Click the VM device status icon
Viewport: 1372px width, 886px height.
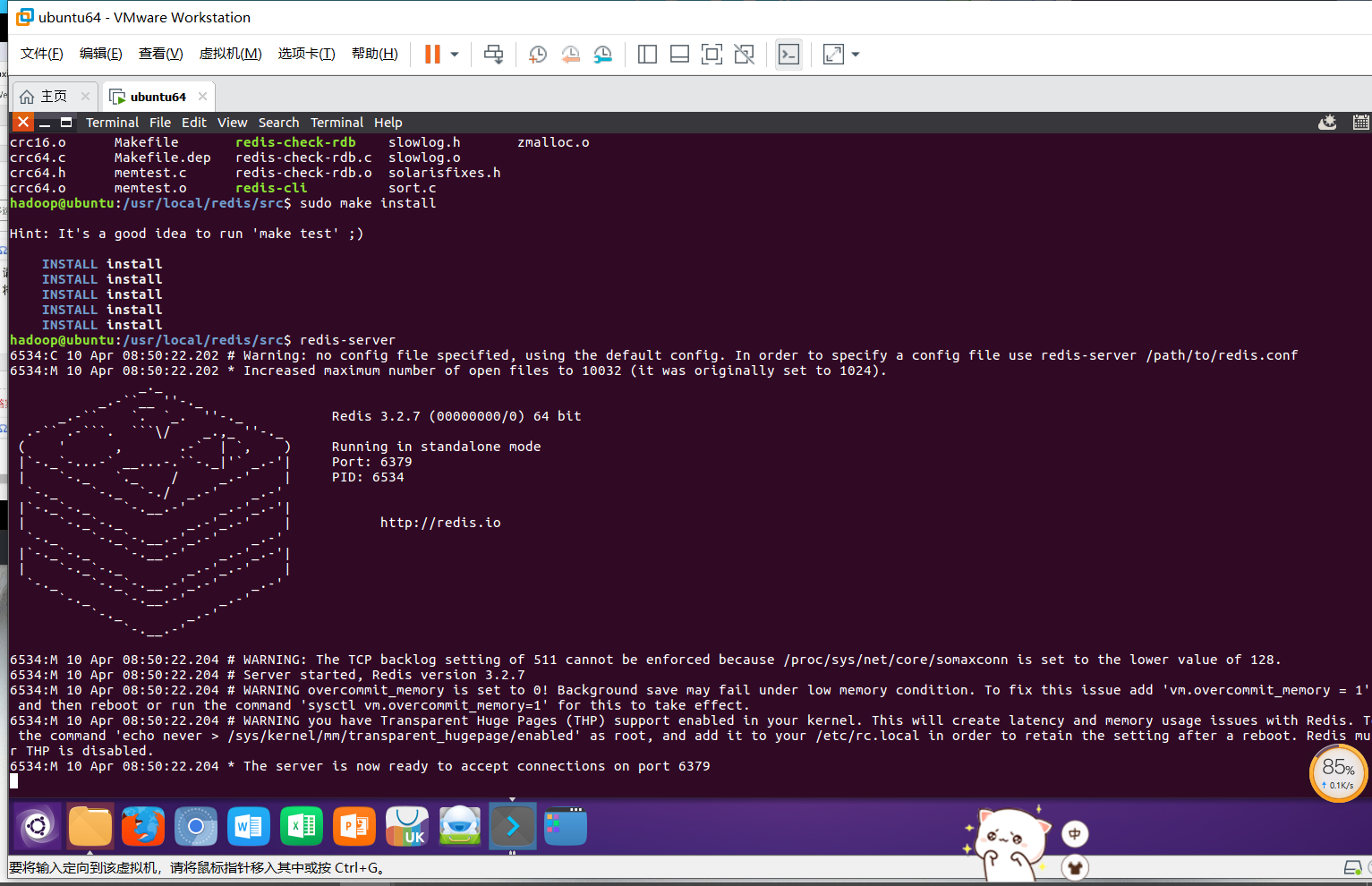(1352, 868)
